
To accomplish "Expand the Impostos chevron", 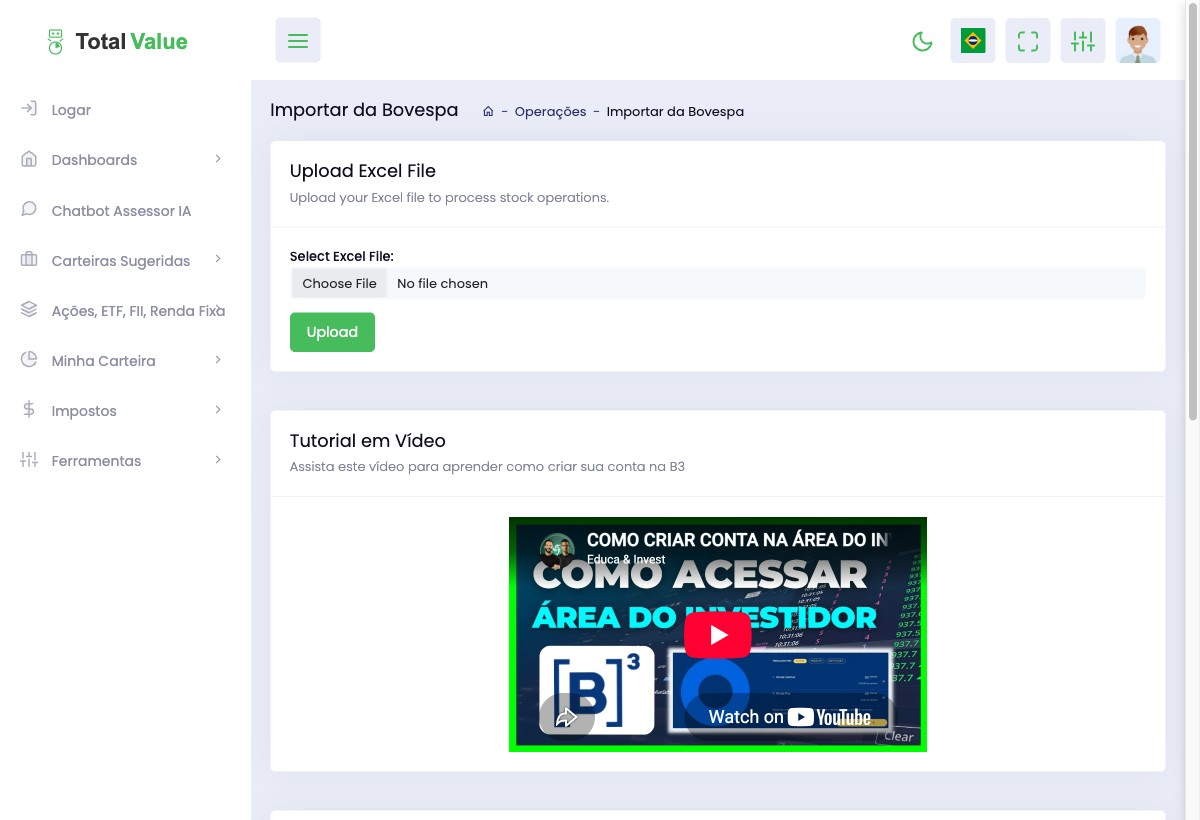I will pos(218,410).
